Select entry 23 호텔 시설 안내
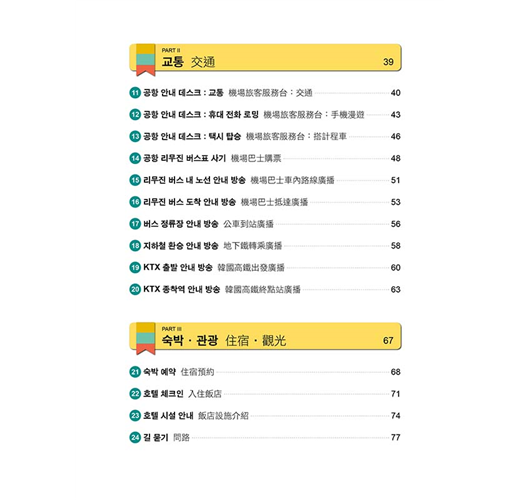Viewport: 520px width, 500px height. pyautogui.click(x=265, y=415)
